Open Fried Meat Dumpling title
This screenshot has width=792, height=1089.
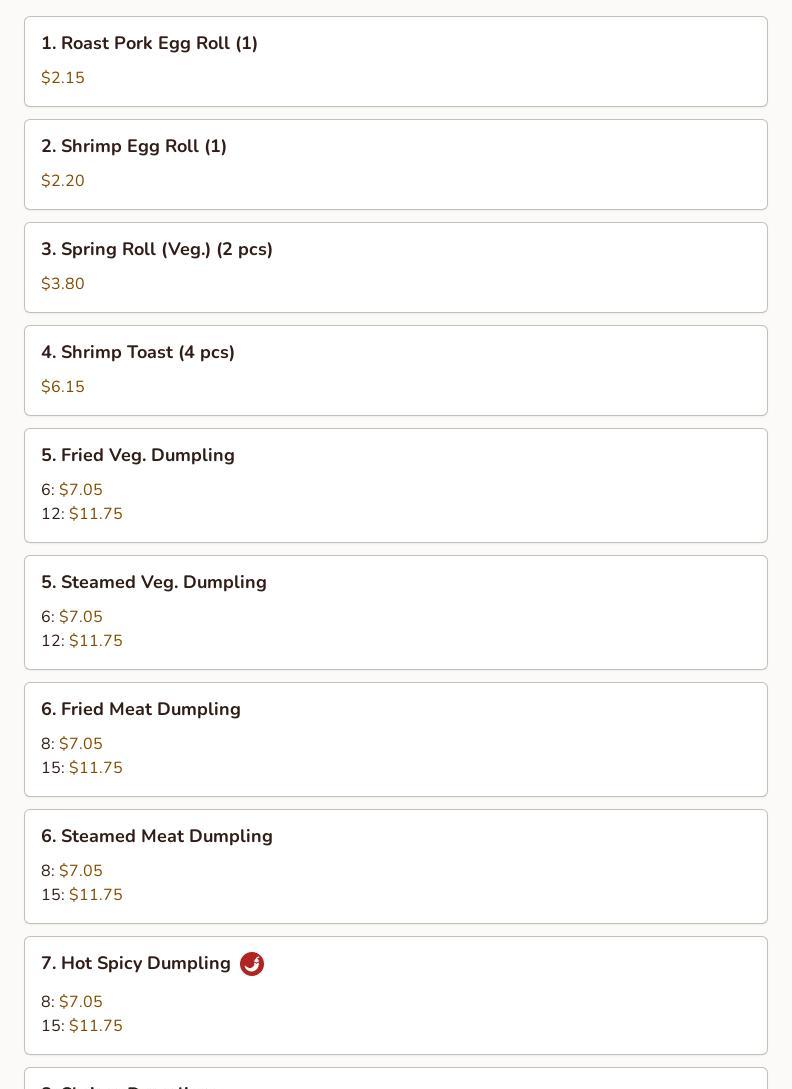pyautogui.click(x=141, y=709)
